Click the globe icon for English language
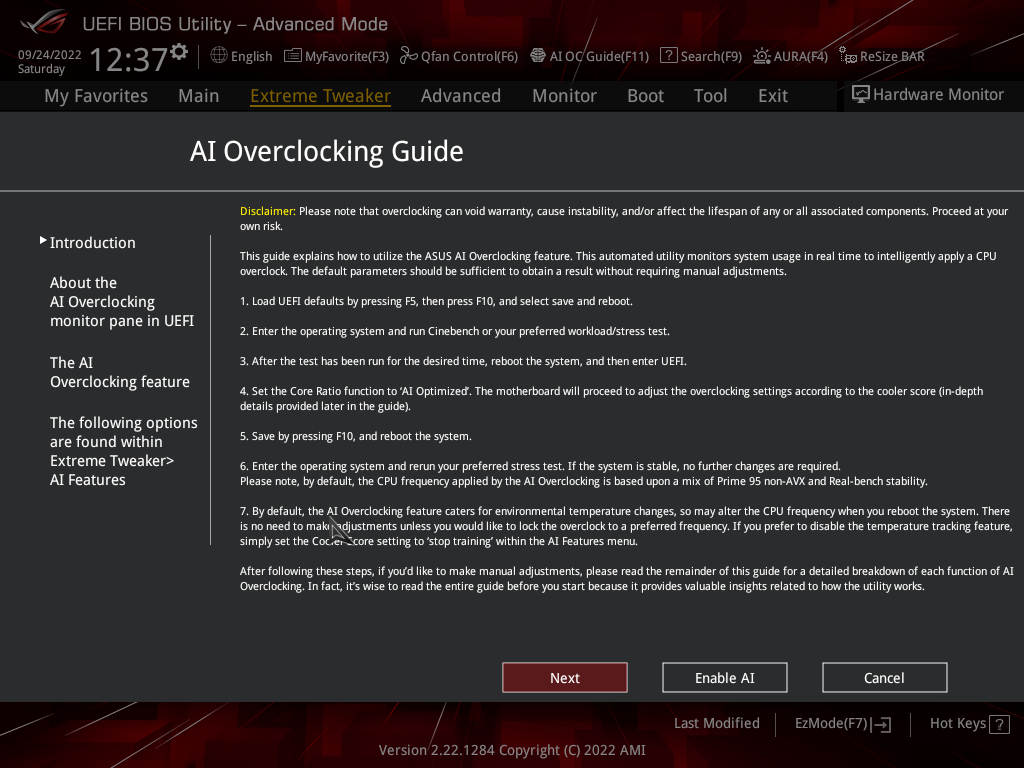The height and width of the screenshot is (768, 1024). [x=219, y=56]
